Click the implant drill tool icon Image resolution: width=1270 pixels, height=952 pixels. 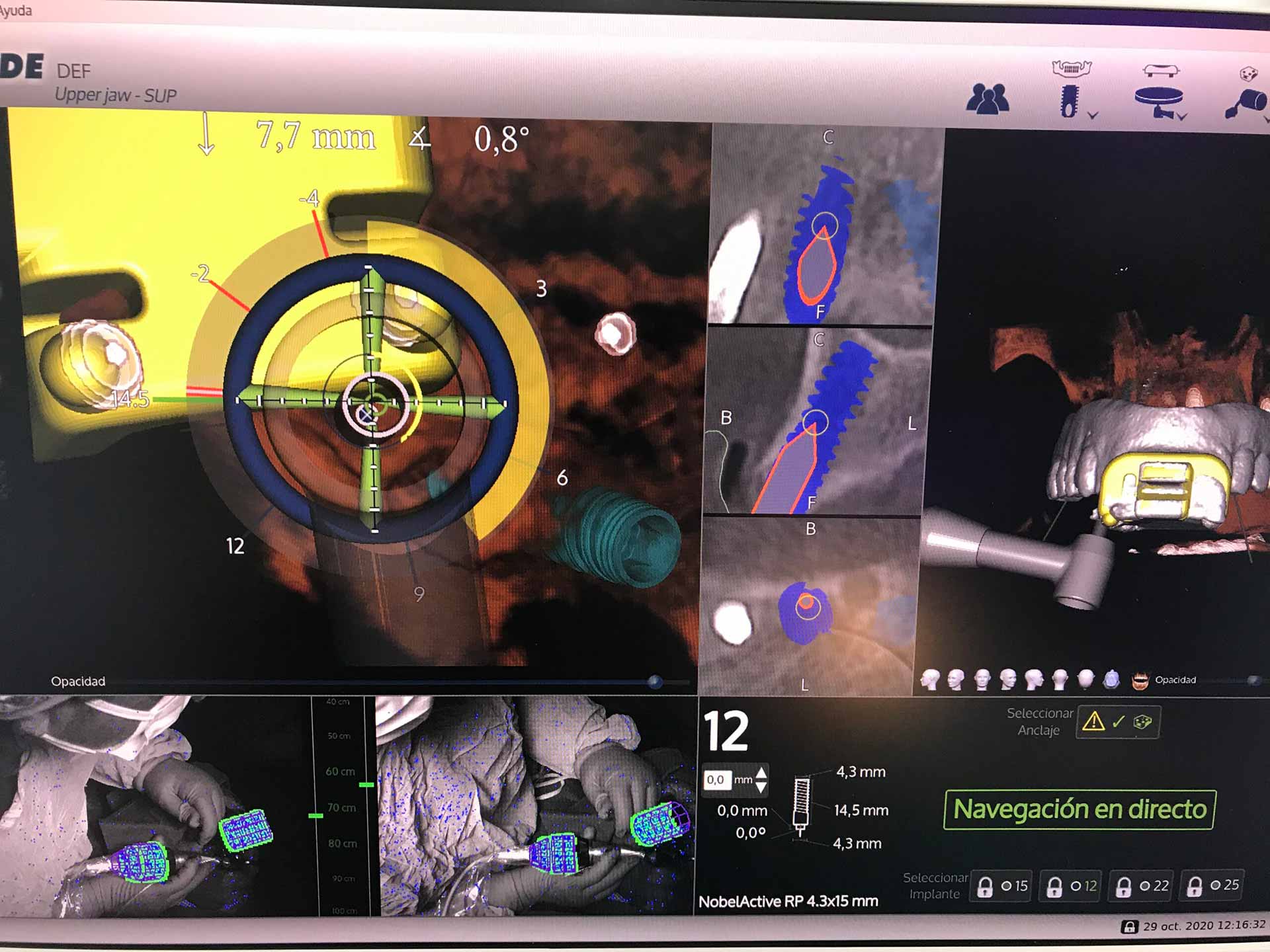tap(1069, 100)
